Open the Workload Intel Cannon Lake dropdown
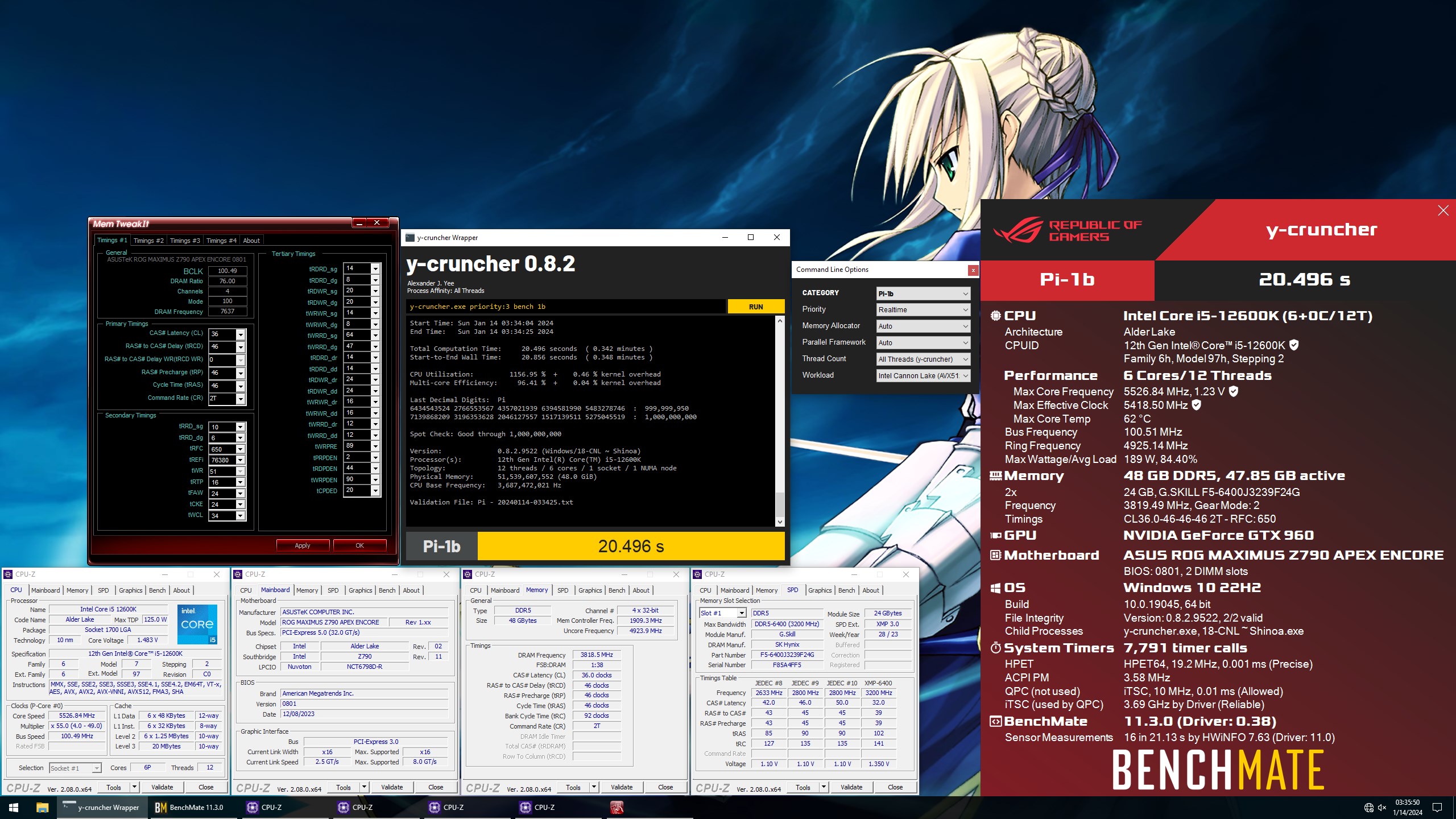Viewport: 1456px width, 819px height. click(x=923, y=376)
